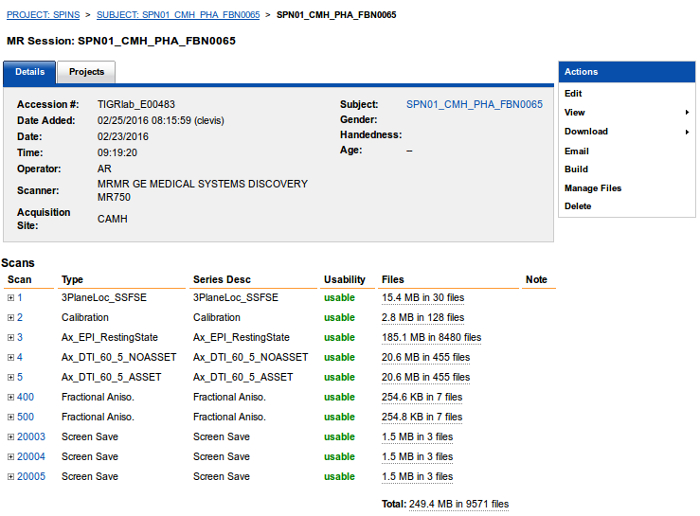Open scan number 1 link
Viewport: 700px width, 516px height.
(20, 298)
